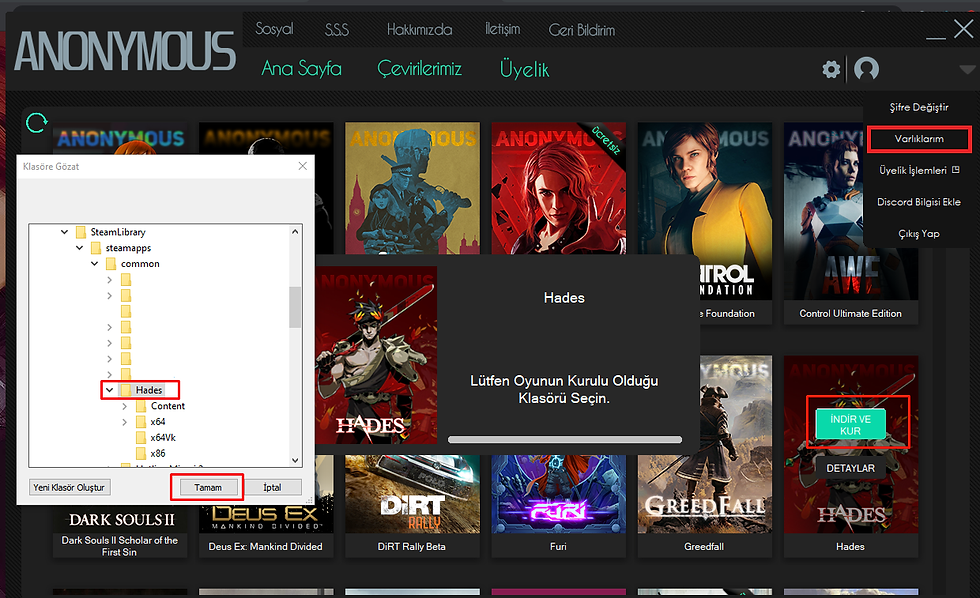Click the green refresh icon
Image resolution: width=980 pixels, height=598 pixels.
(37, 122)
